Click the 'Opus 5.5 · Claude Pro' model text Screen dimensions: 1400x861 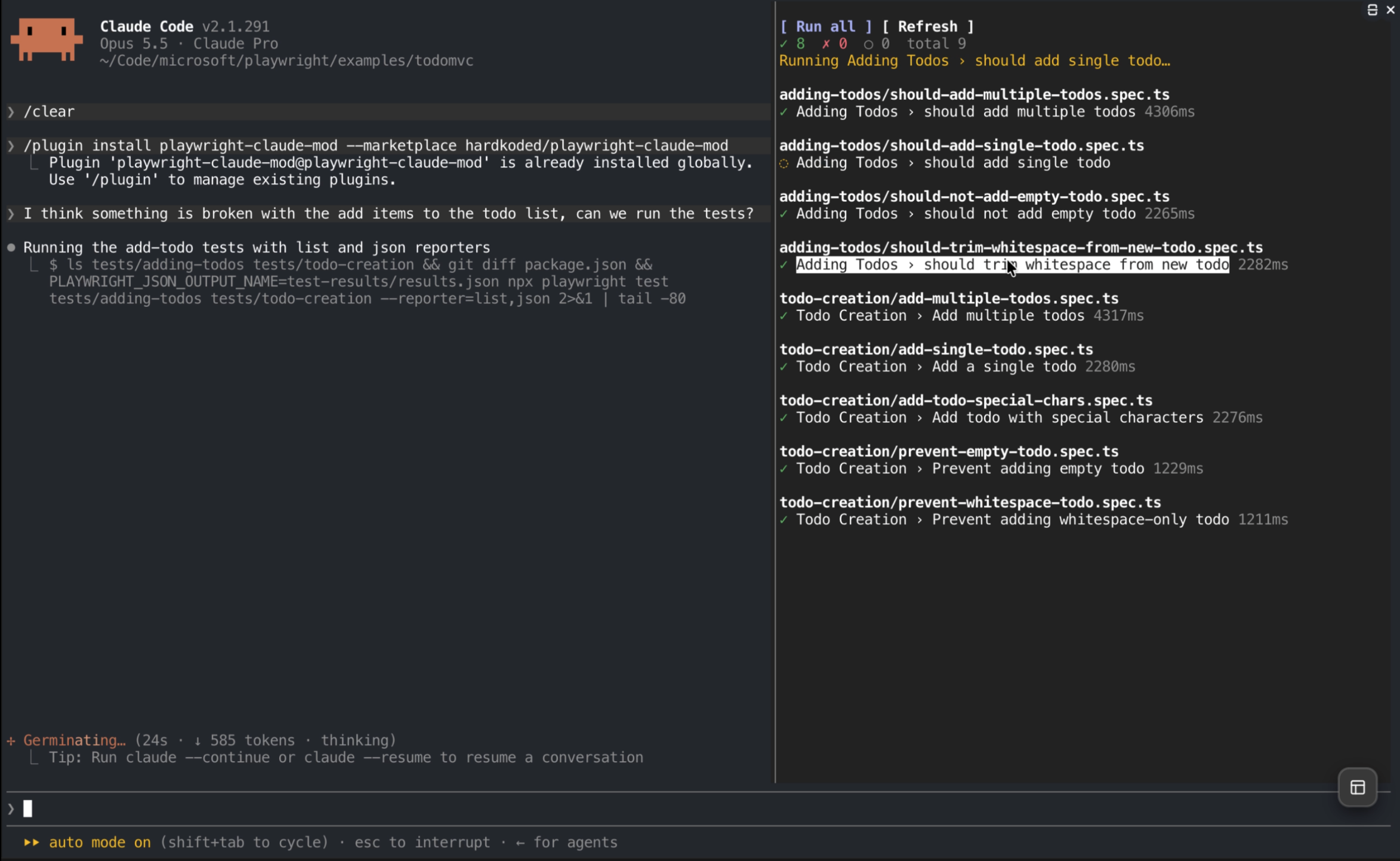189,44
